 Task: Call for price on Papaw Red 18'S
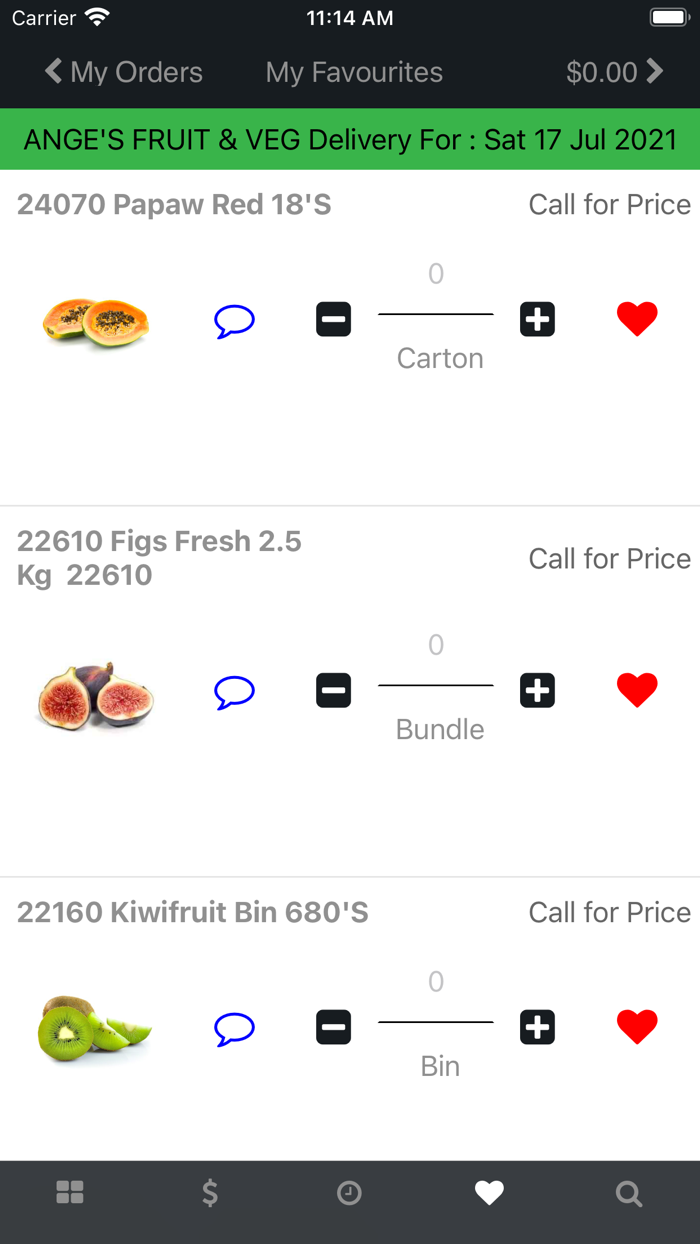609,204
